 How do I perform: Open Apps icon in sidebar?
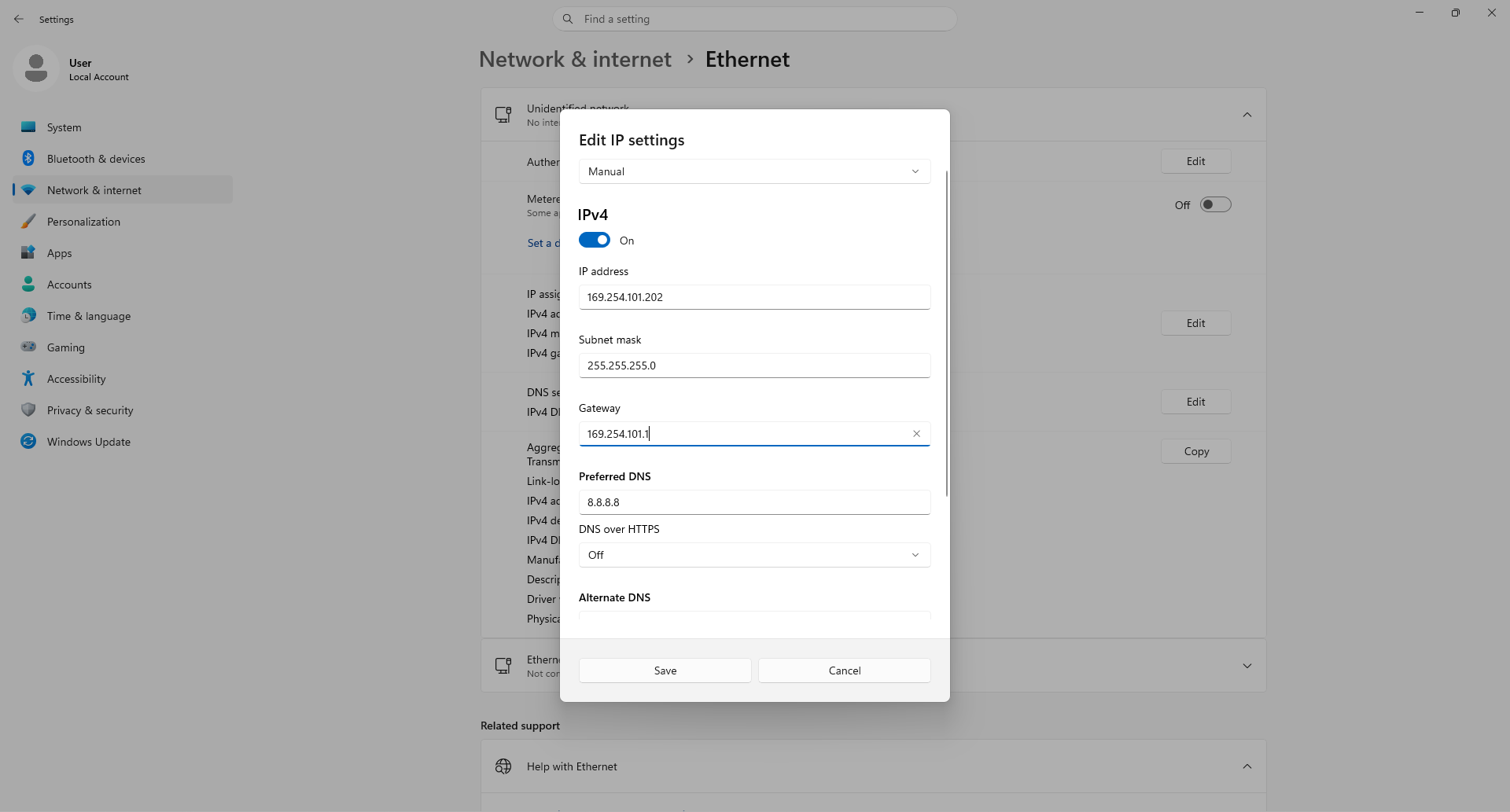click(28, 252)
